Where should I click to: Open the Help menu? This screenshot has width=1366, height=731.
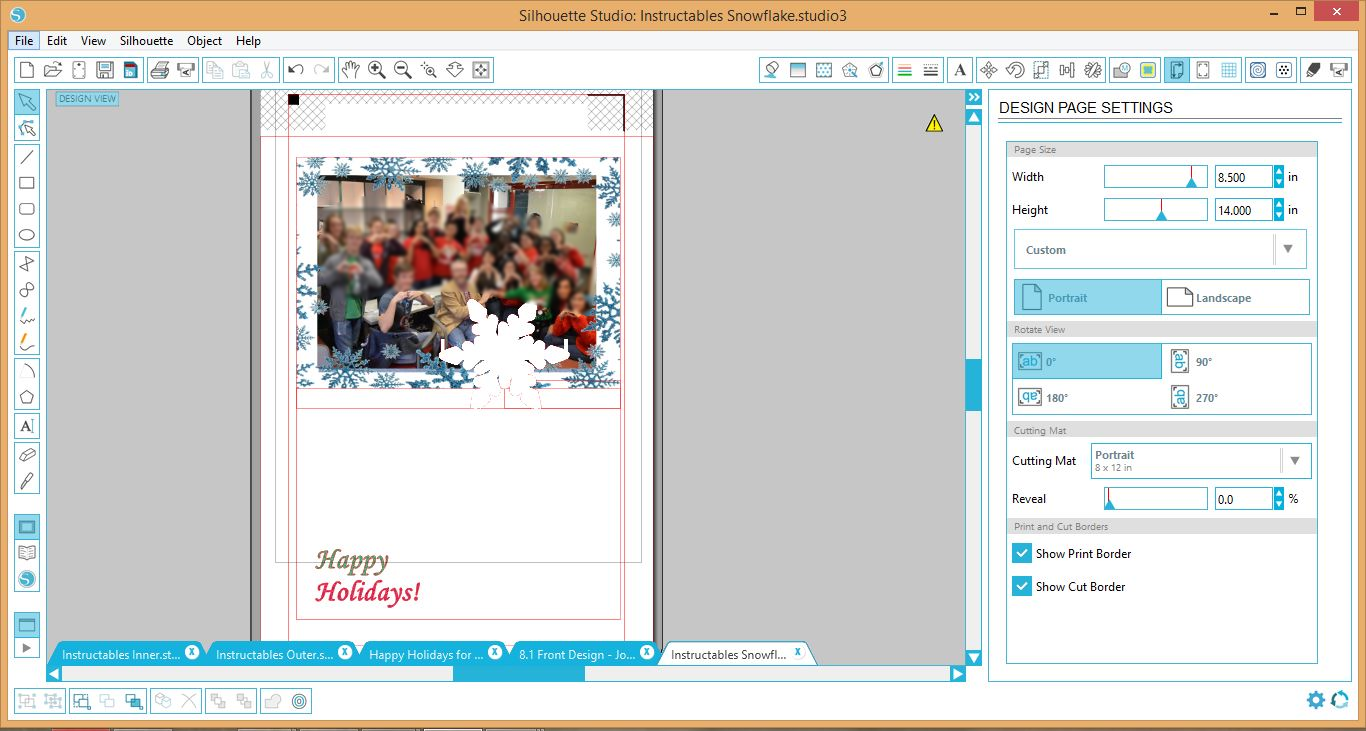(x=248, y=41)
